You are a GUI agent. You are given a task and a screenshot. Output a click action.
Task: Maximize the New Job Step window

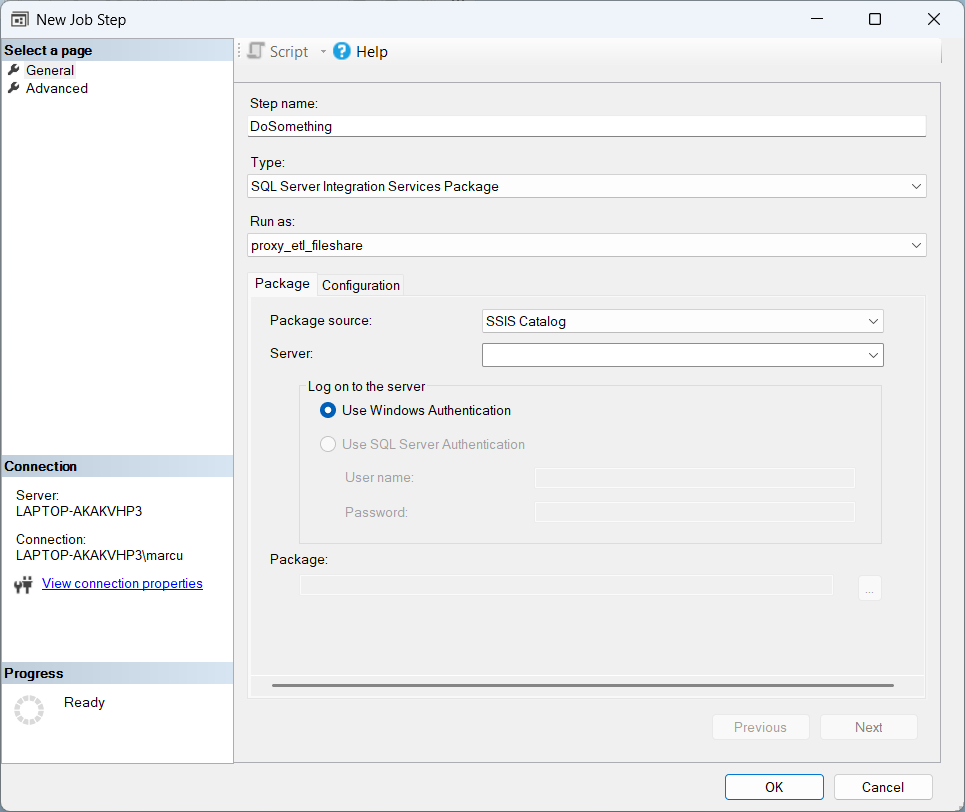tap(875, 19)
